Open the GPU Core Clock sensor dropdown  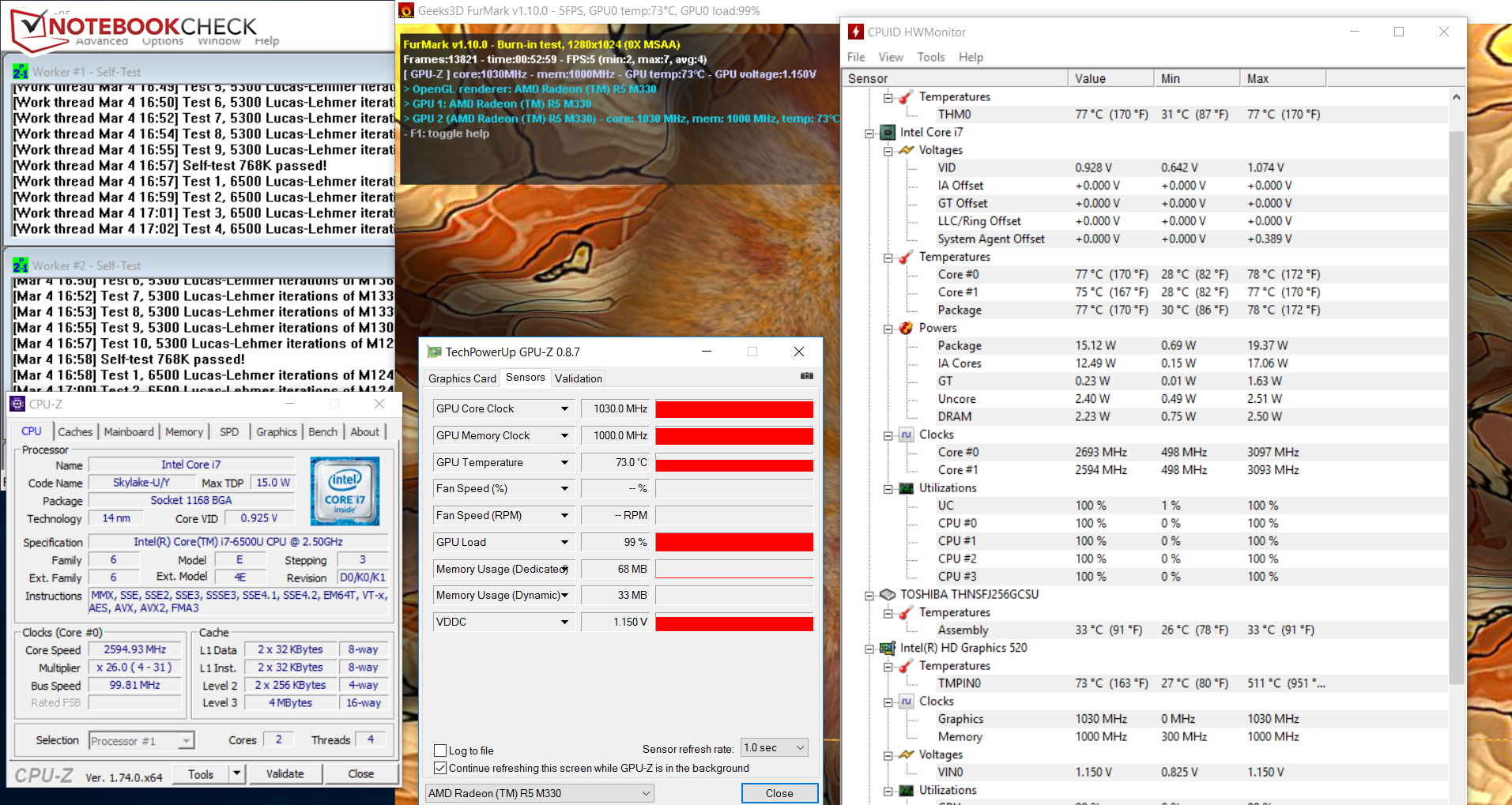(564, 408)
